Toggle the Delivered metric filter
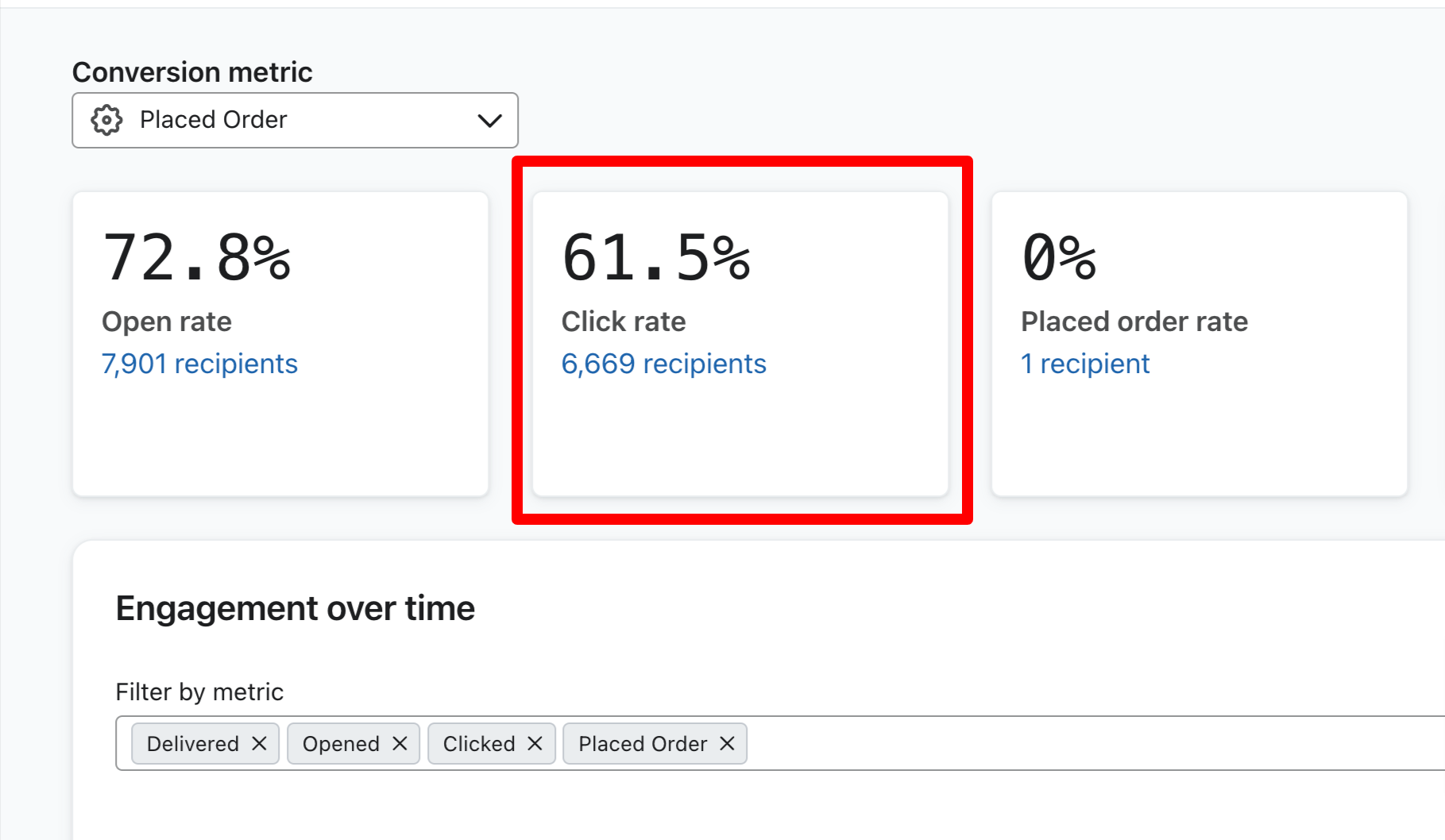 pos(191,743)
